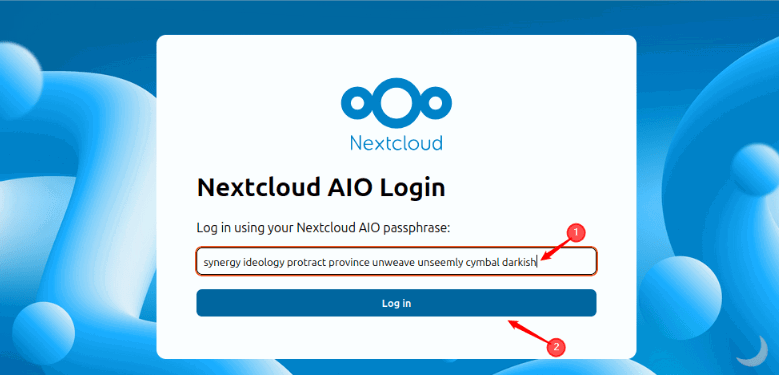Toggle dark mode with the moon icon
This screenshot has height=375, width=779.
(x=752, y=351)
